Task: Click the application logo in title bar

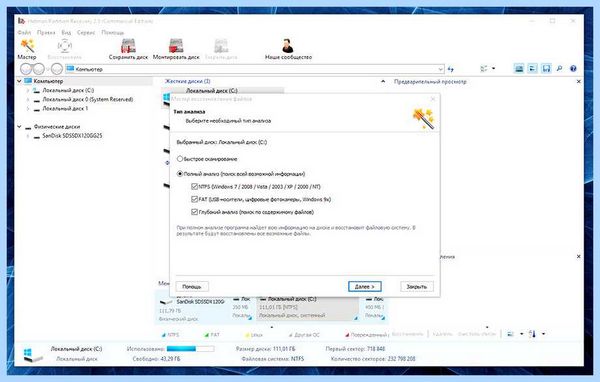Action: coord(21,21)
